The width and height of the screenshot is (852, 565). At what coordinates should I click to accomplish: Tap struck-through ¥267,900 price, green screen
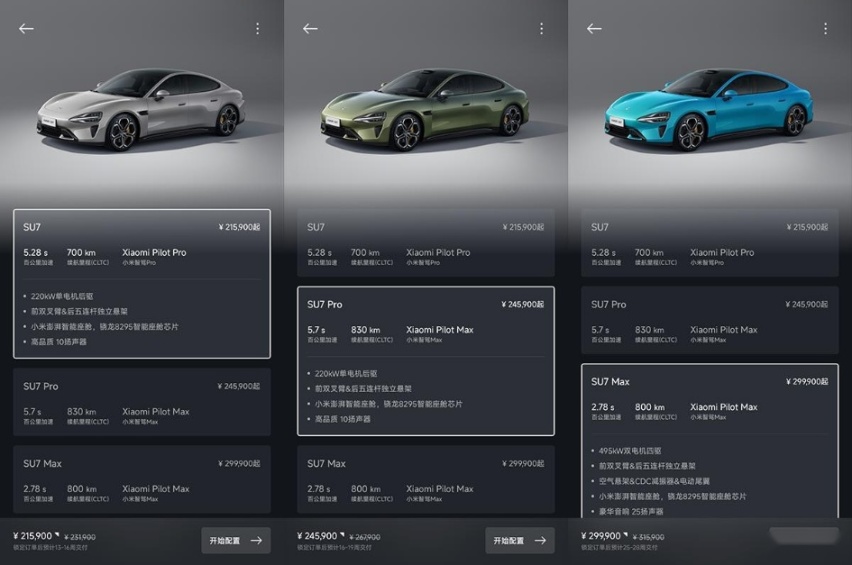click(365, 537)
